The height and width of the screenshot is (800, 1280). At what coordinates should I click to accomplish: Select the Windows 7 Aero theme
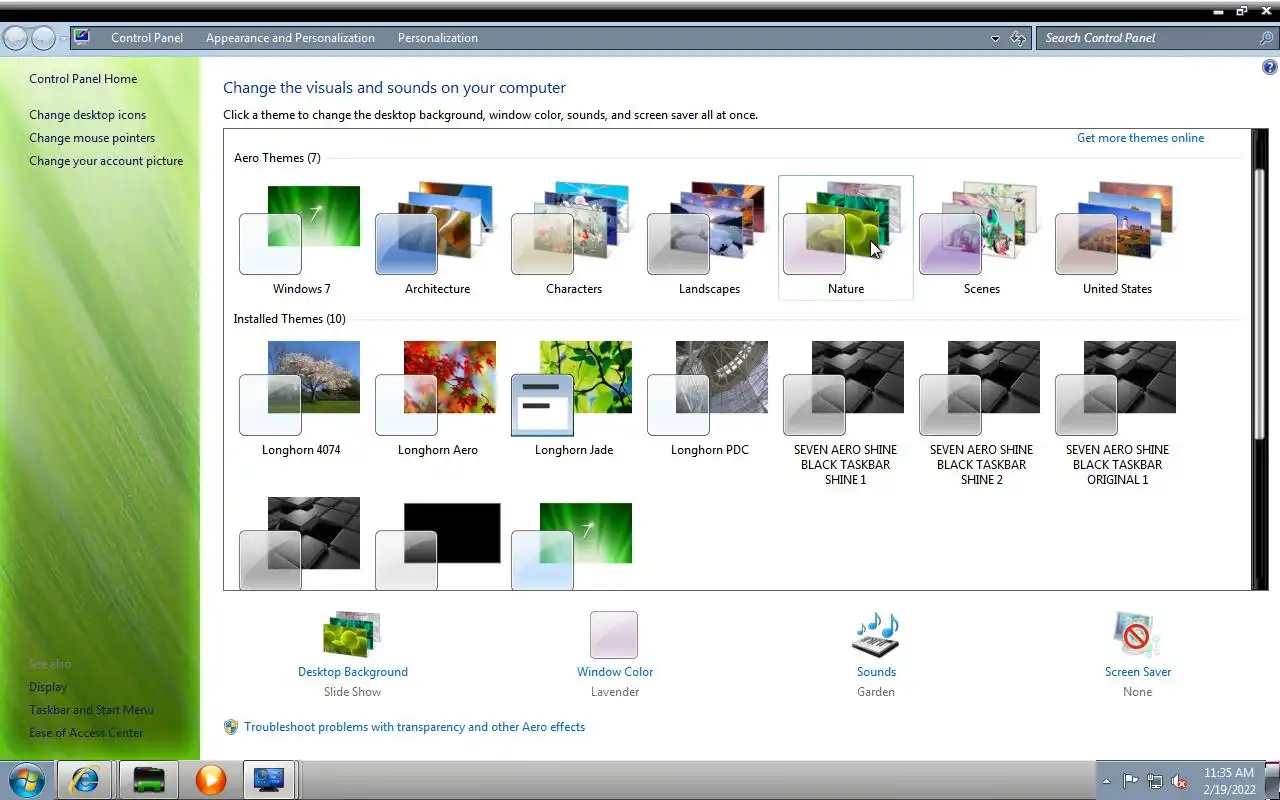pos(300,238)
